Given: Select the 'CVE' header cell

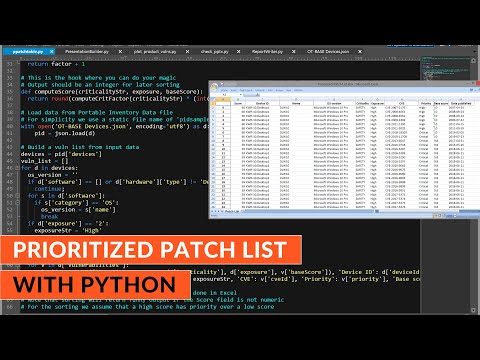Looking at the screenshot, I should (x=401, y=104).
